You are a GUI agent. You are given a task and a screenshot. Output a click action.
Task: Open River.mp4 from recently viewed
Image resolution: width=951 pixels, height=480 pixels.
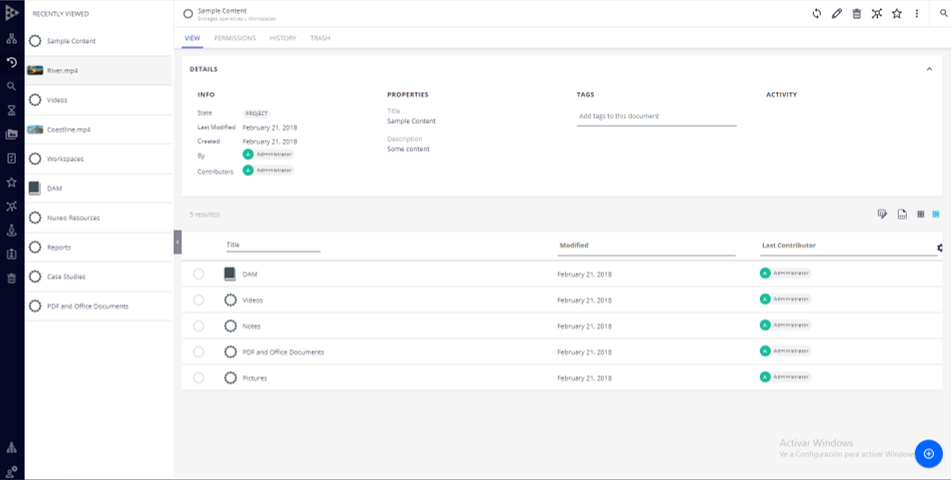(63, 71)
